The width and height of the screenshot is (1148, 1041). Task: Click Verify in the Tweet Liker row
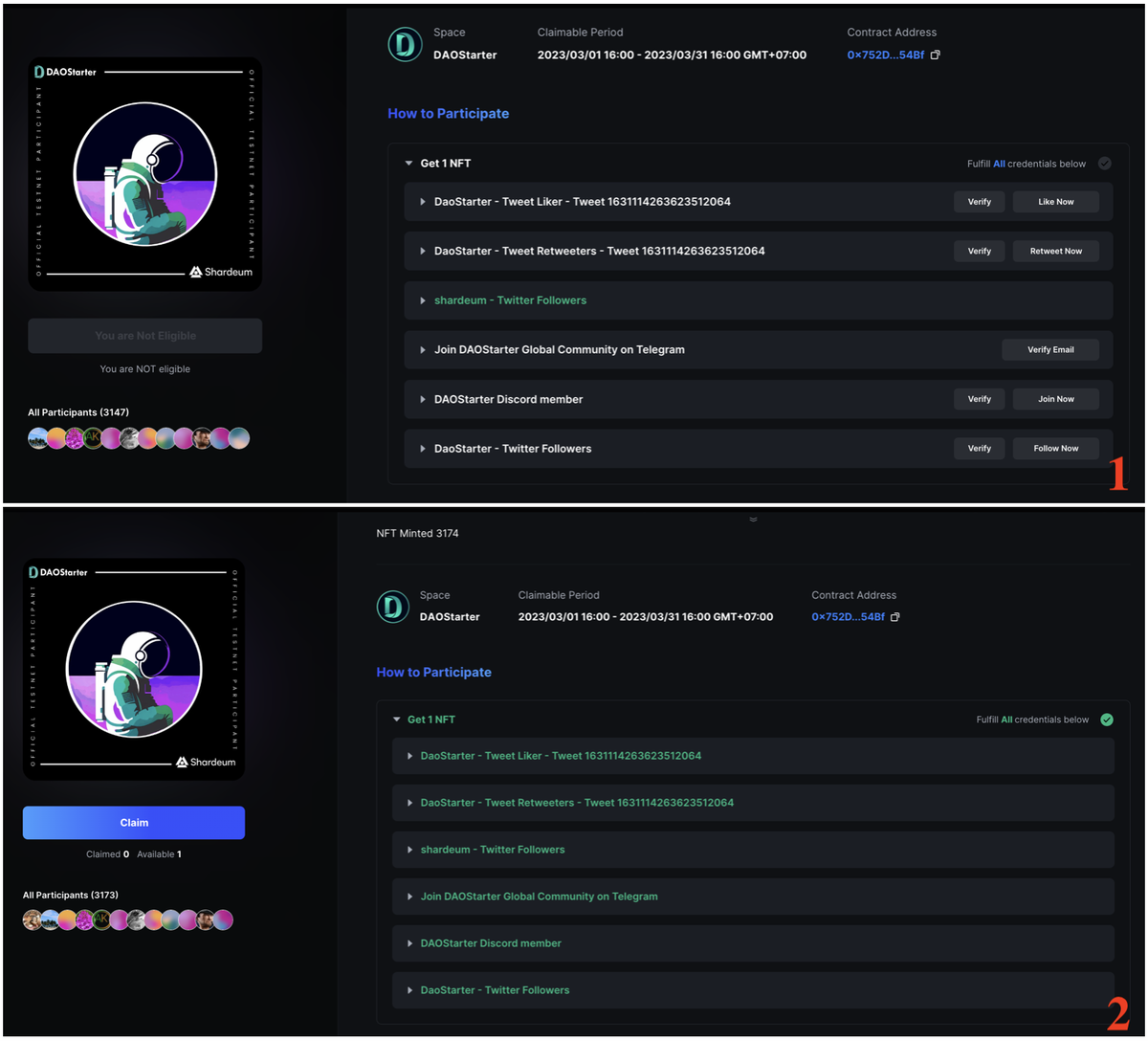(x=980, y=202)
